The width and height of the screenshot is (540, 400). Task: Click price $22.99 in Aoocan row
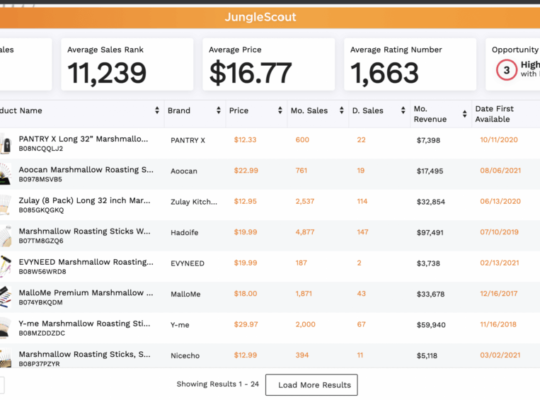[246, 171]
